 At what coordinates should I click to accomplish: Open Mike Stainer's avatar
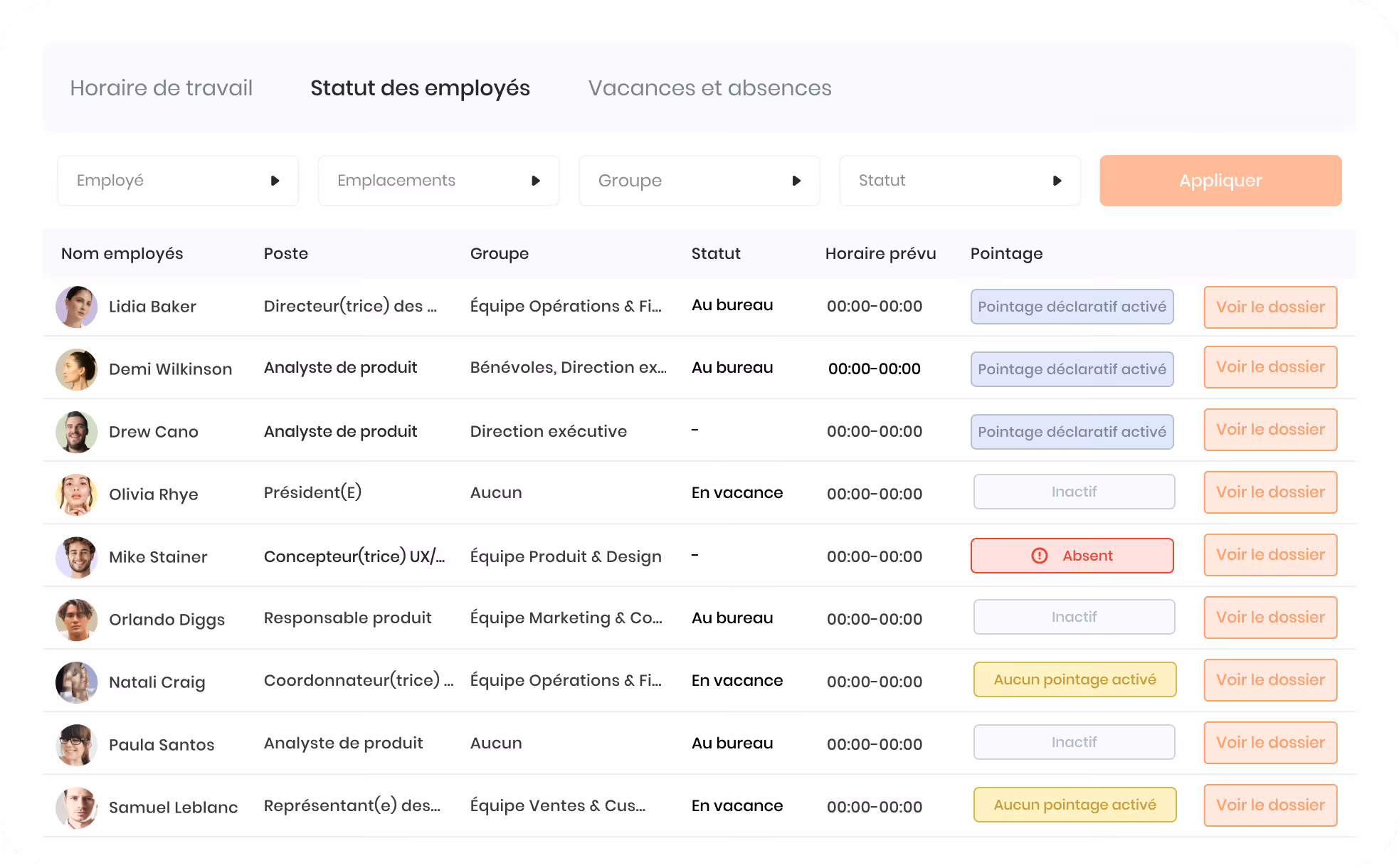tap(77, 557)
